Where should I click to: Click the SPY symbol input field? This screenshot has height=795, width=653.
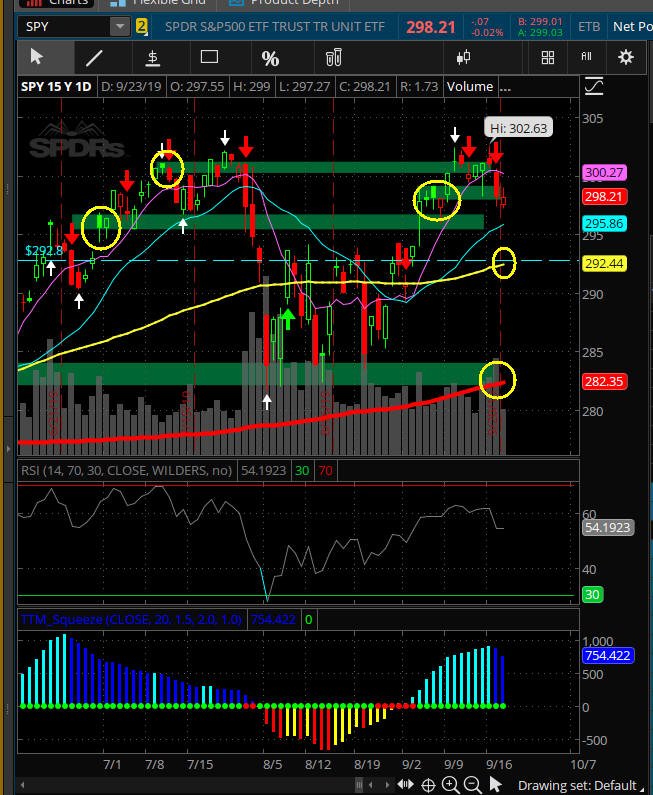64,26
